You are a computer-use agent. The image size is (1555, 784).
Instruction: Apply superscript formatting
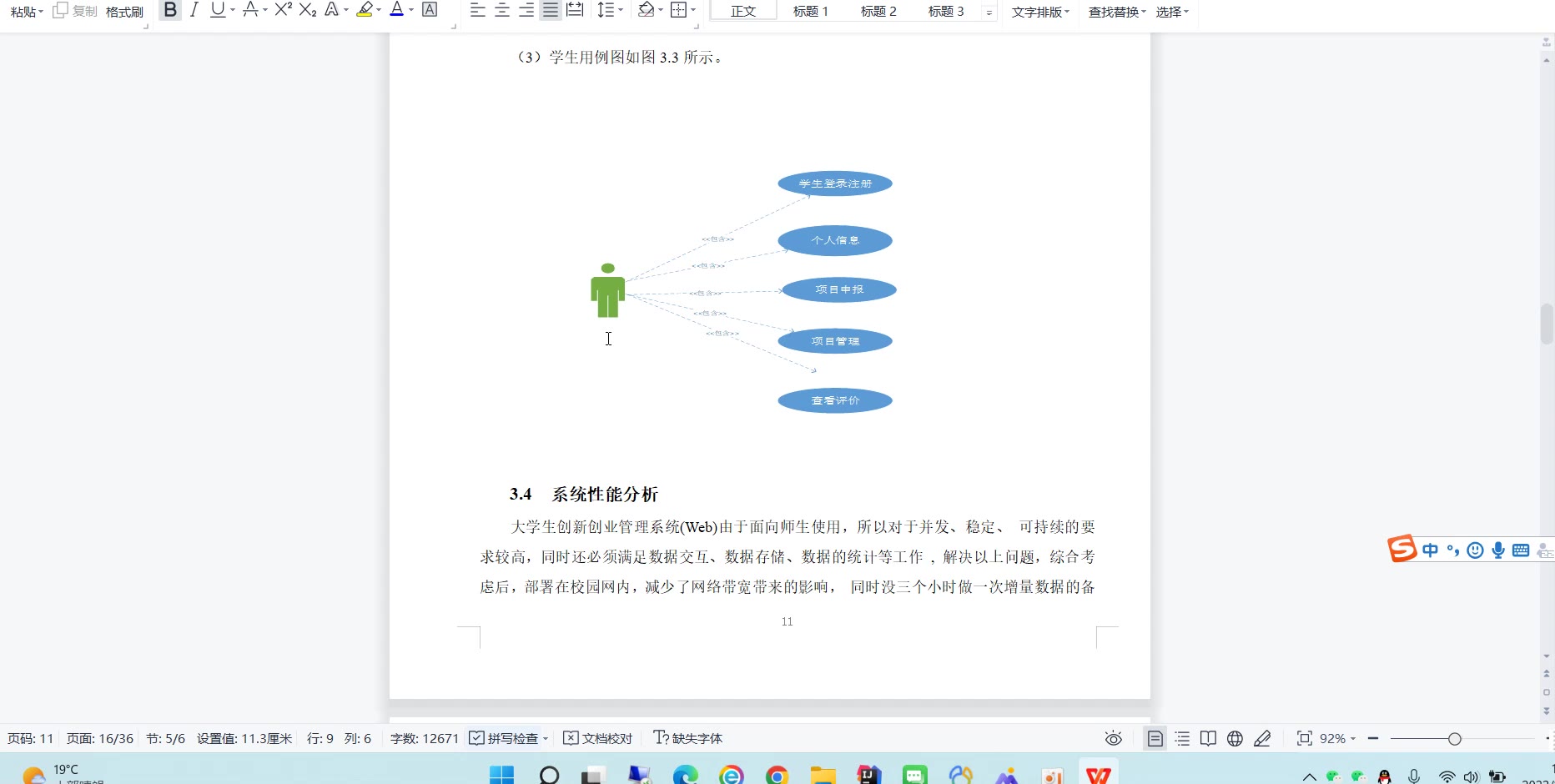click(284, 10)
